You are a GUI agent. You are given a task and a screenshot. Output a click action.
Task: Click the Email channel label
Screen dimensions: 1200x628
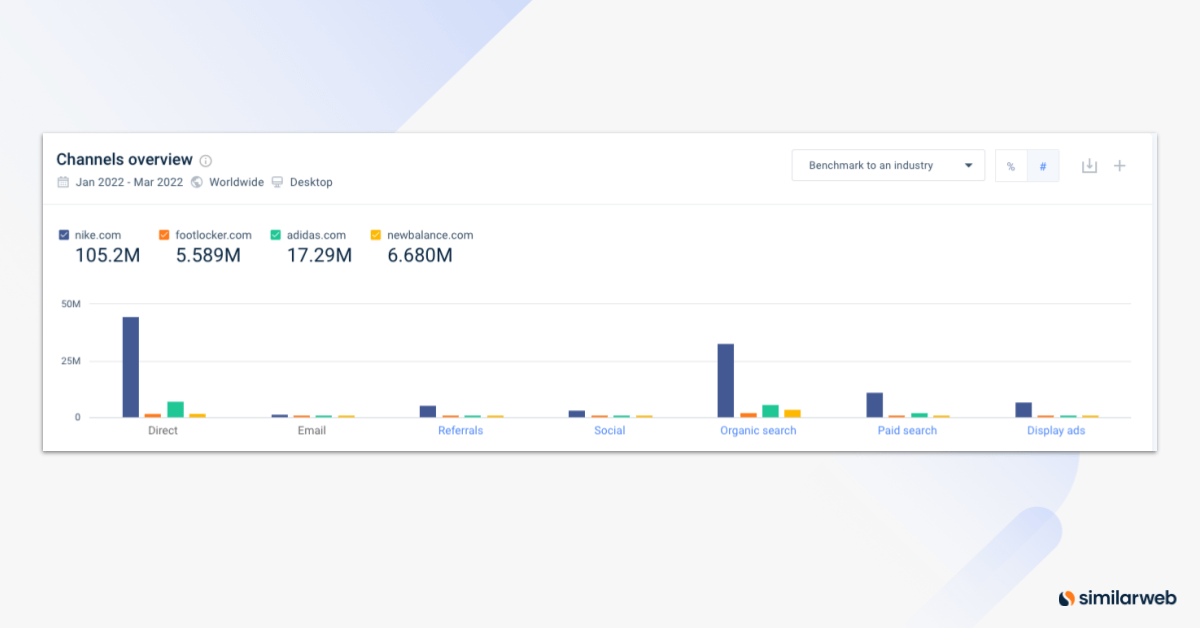(x=311, y=431)
